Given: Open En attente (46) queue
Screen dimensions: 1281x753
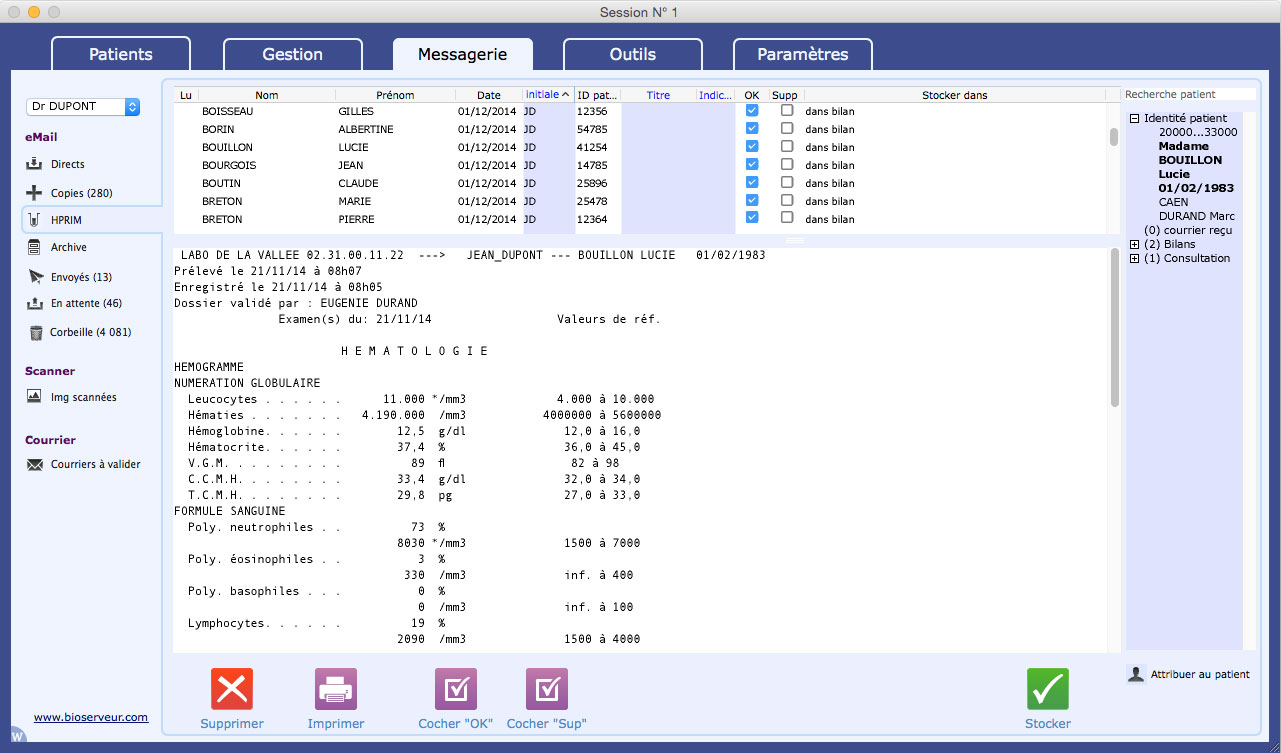Looking at the screenshot, I should pyautogui.click(x=74, y=303).
